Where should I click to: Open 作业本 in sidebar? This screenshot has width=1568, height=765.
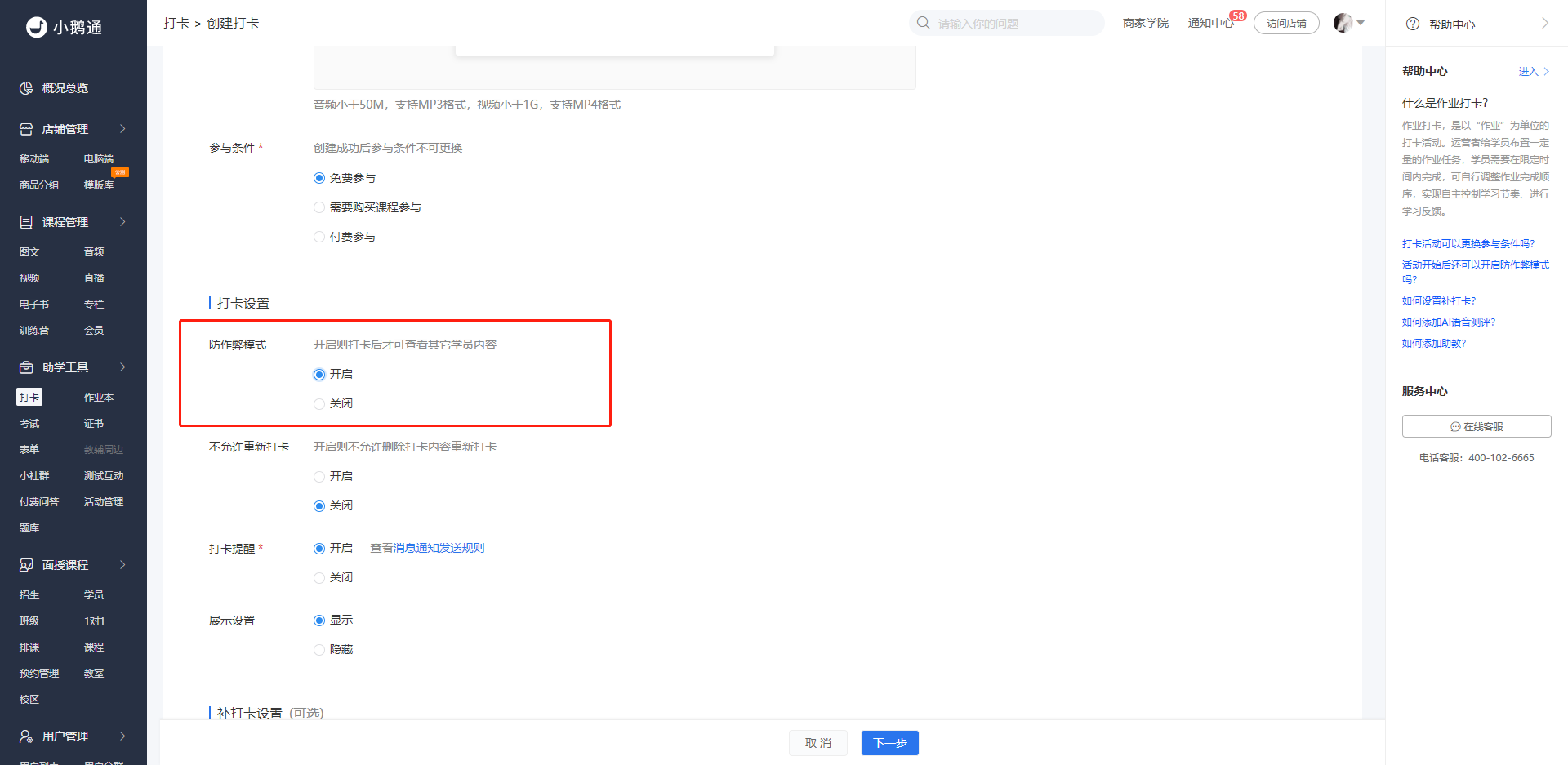pos(99,398)
